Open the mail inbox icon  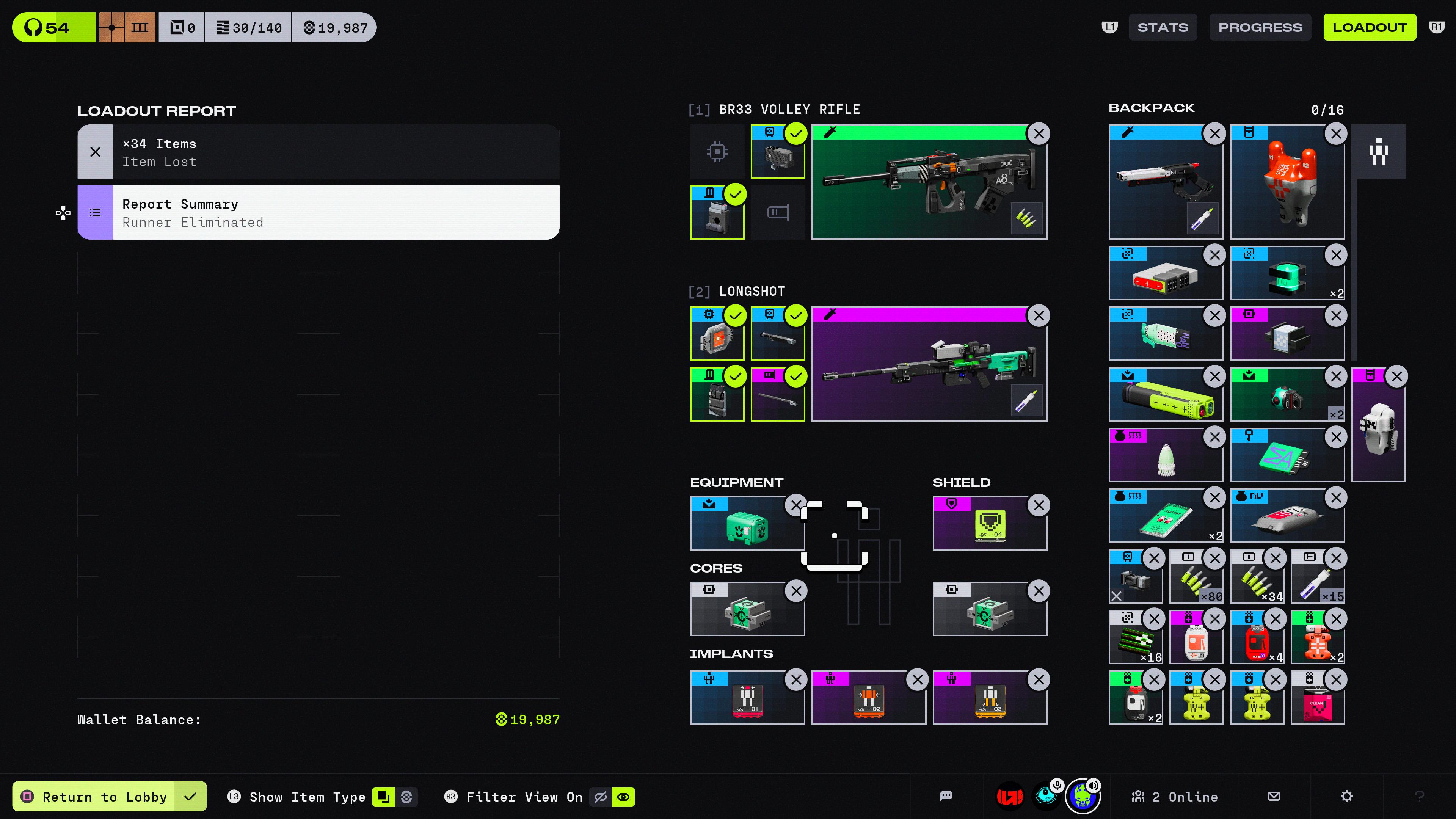[1274, 796]
